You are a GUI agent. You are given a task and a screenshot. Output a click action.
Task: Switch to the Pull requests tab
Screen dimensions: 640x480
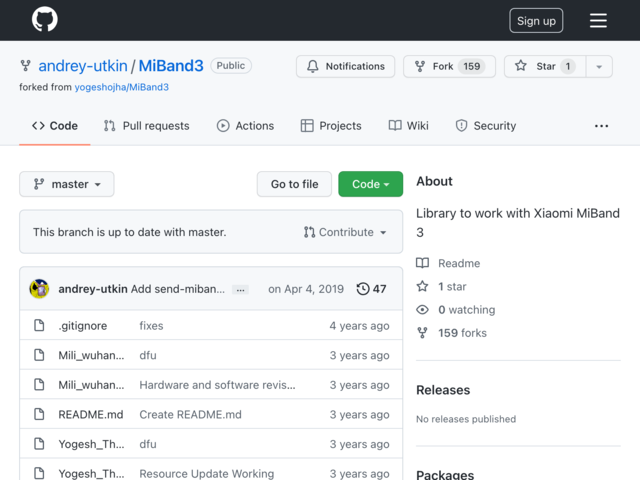click(147, 126)
